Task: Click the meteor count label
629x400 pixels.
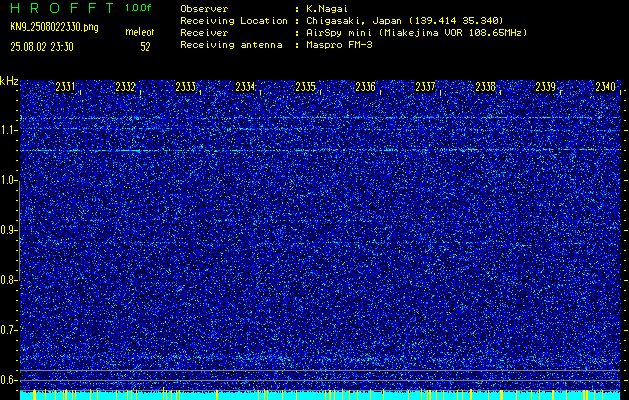Action: (140, 32)
